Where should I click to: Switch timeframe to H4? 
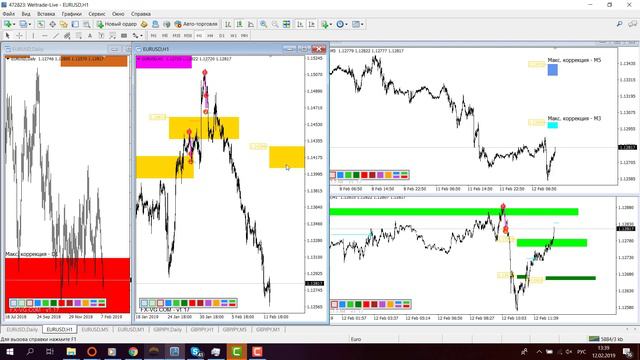pyautogui.click(x=210, y=36)
